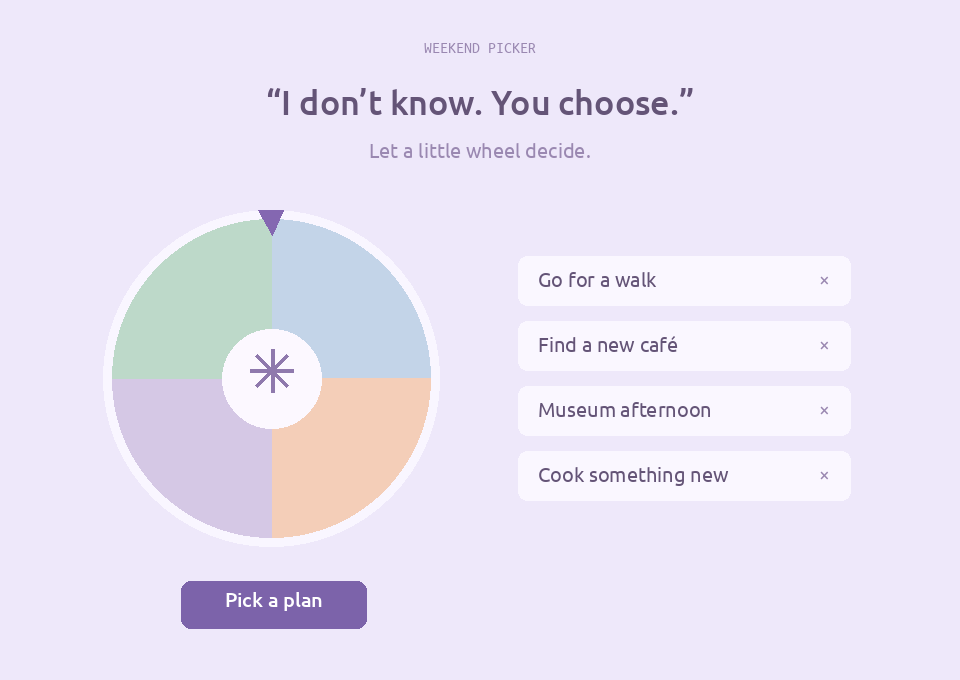
Task: Remove the Find a new café option
Action: click(824, 345)
